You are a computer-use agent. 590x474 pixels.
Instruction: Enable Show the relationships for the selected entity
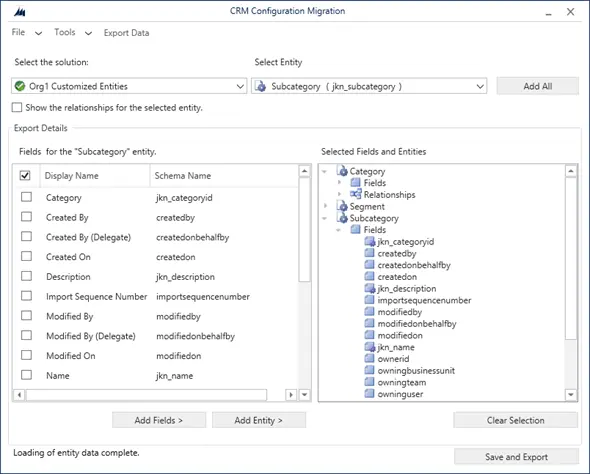pos(17,108)
